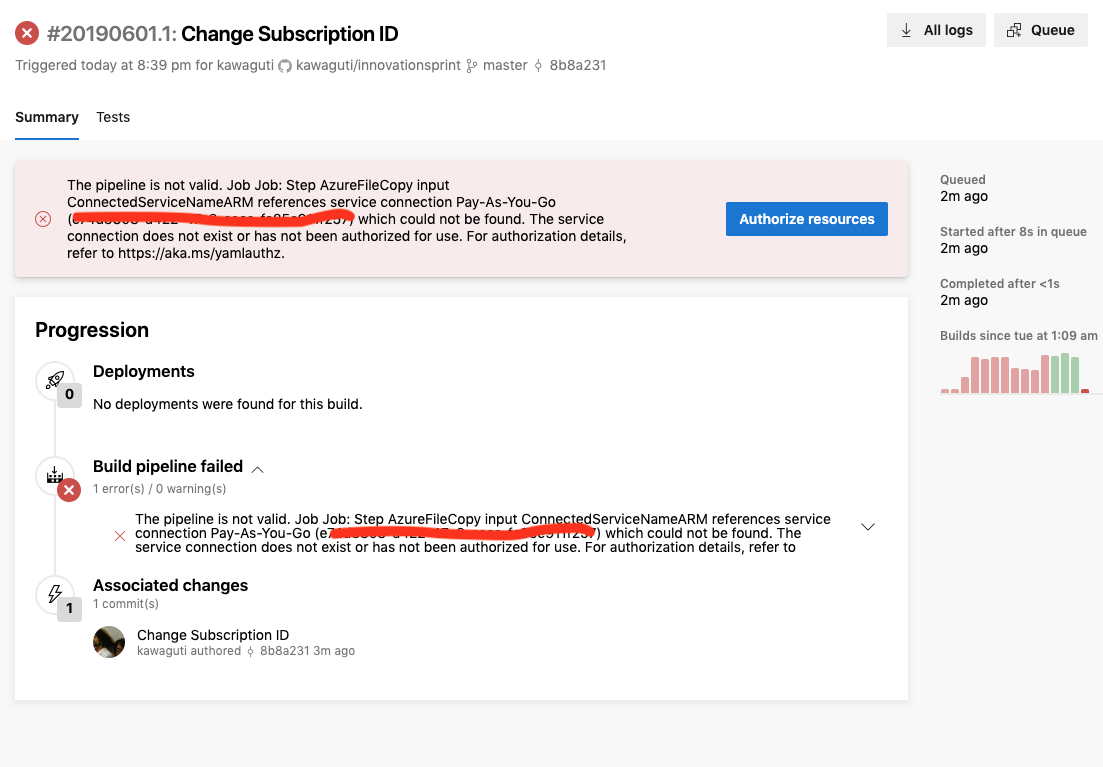The width and height of the screenshot is (1103, 767).
Task: Click the error icon in pink banner
Action: (x=43, y=219)
